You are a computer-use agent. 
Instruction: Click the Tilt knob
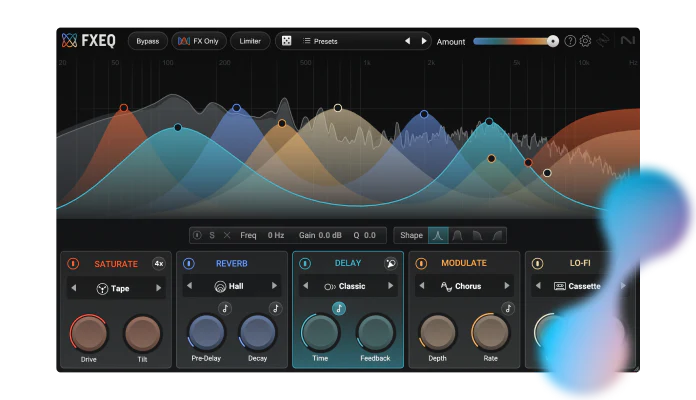[142, 333]
